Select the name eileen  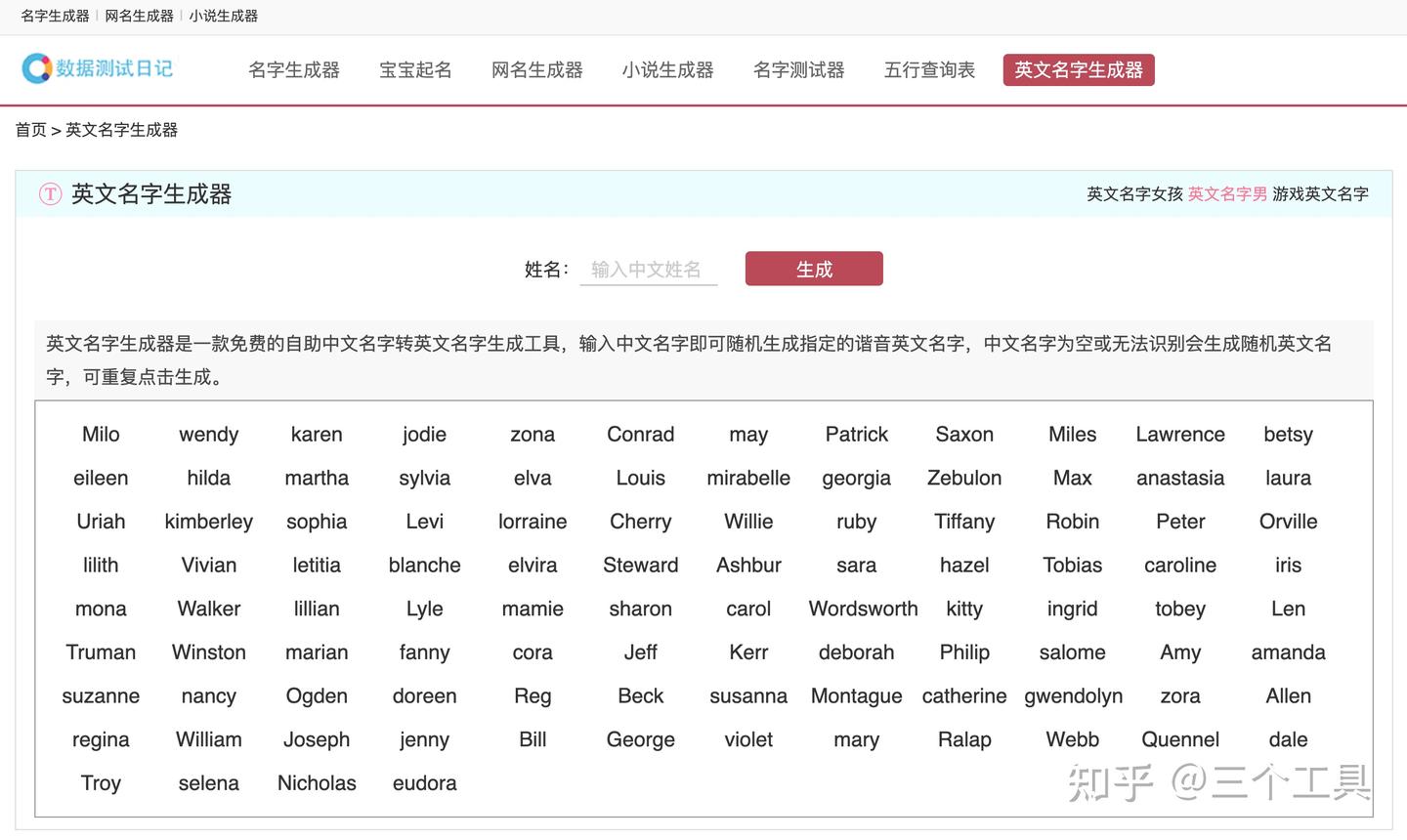click(x=101, y=478)
